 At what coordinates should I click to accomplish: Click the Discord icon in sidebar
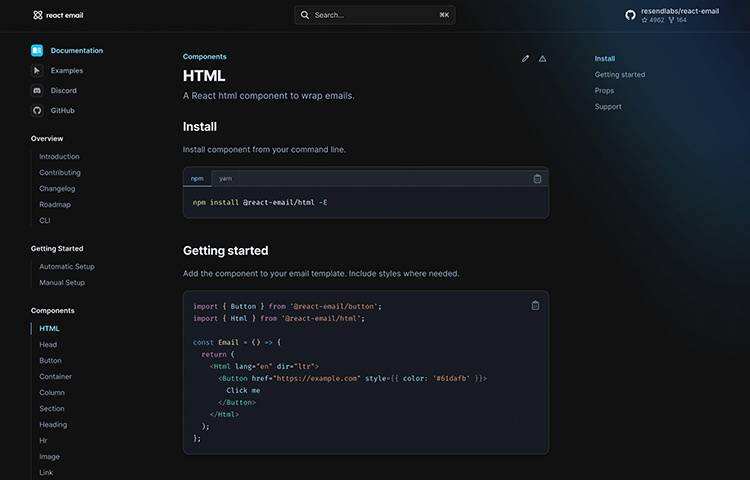coord(37,90)
